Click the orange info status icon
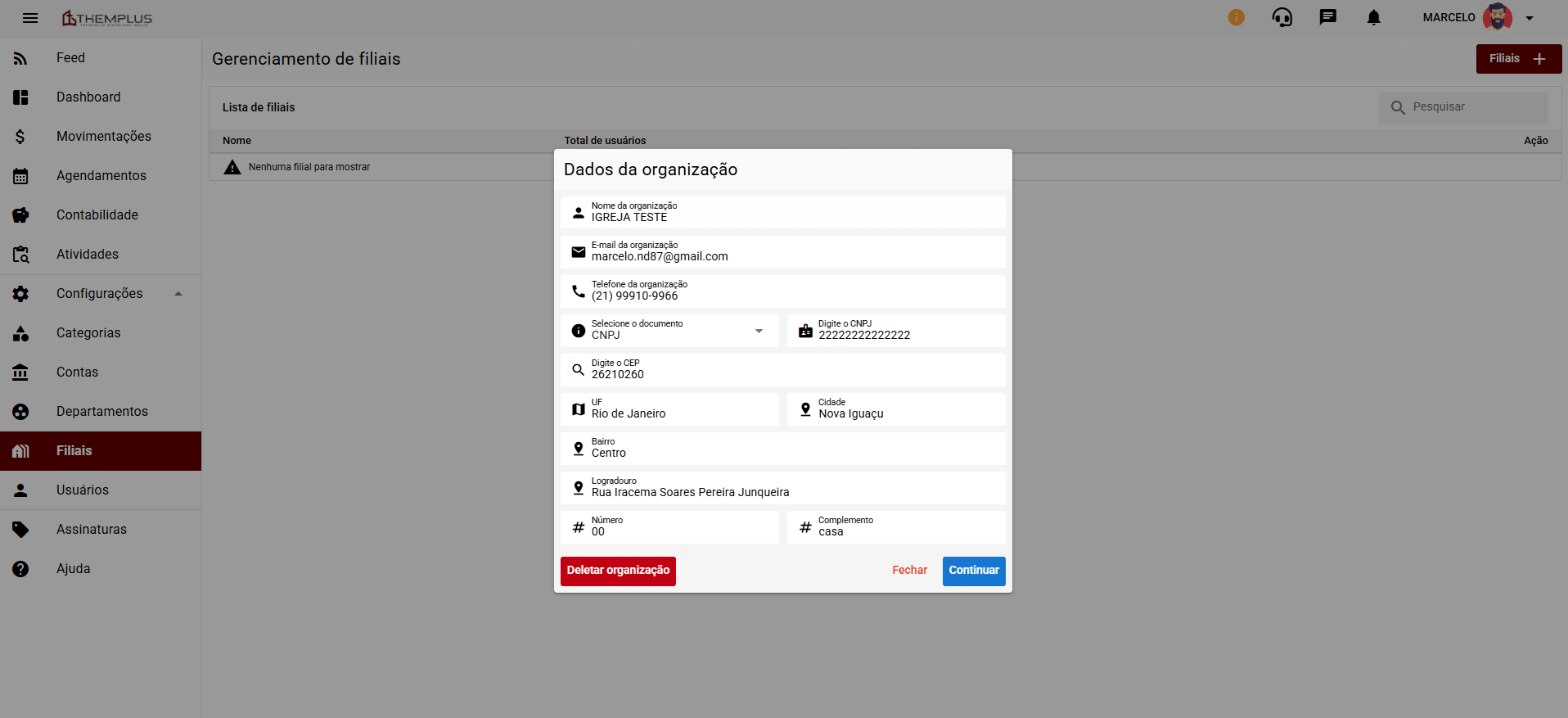Image resolution: width=1568 pixels, height=718 pixels. pyautogui.click(x=1236, y=17)
